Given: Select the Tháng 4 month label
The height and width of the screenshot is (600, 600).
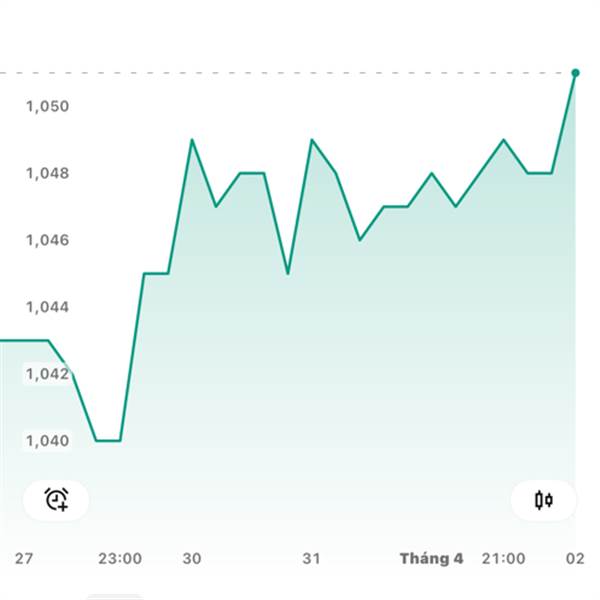Looking at the screenshot, I should coord(431,558).
